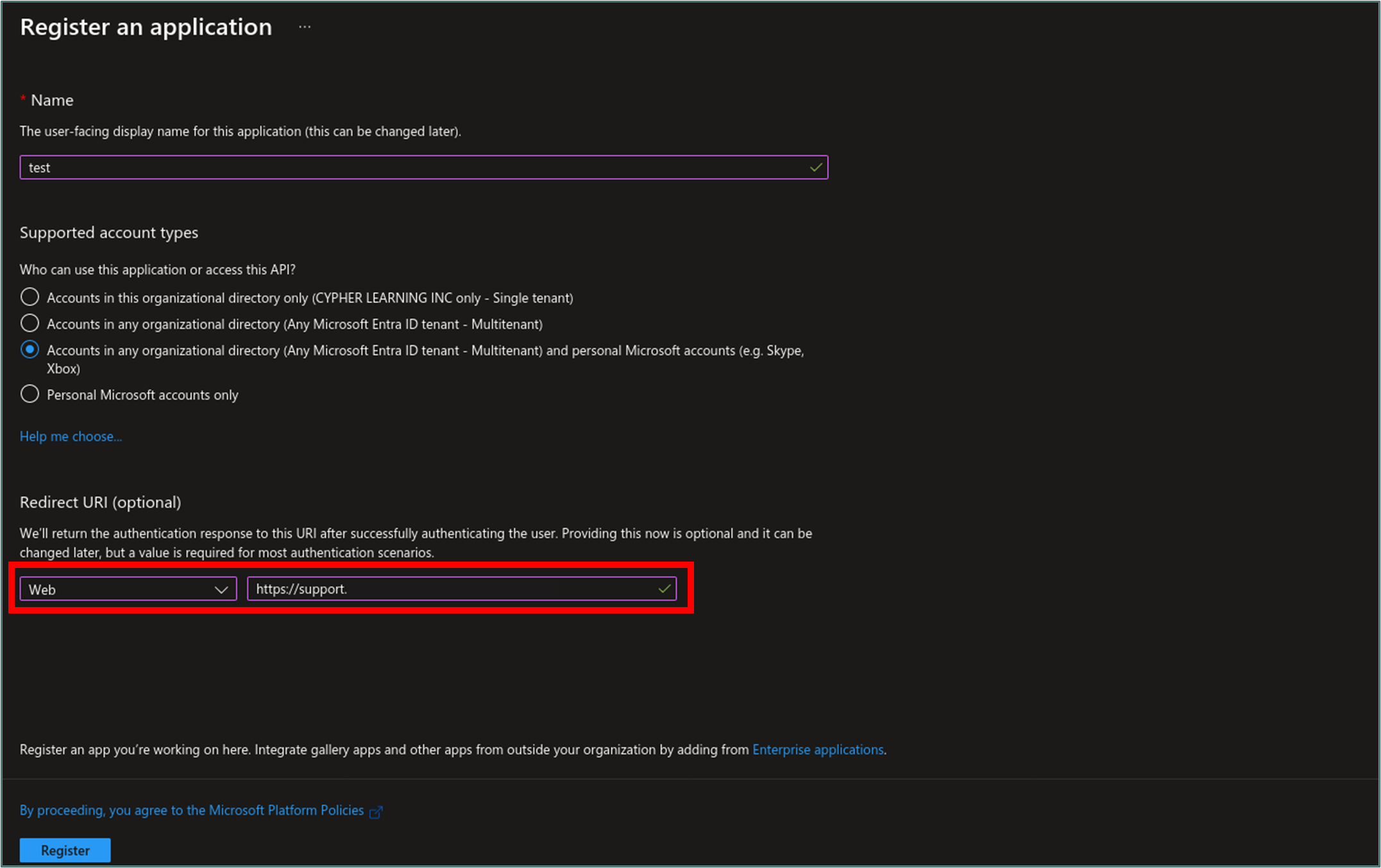
Task: Click the chevron arrow of the Web dropdown
Action: (221, 589)
